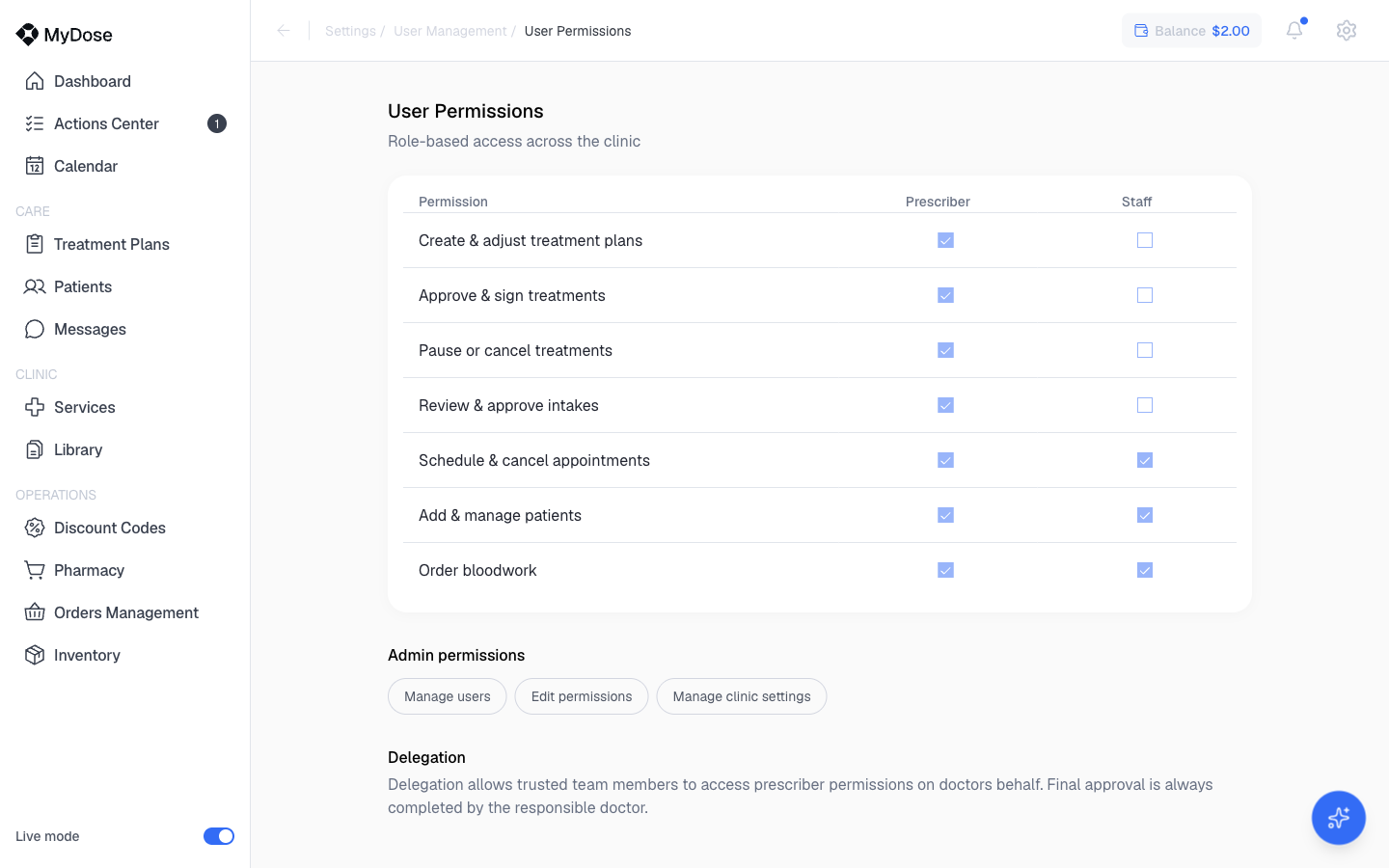
Task: Click the Inventory box icon
Action: click(x=35, y=655)
